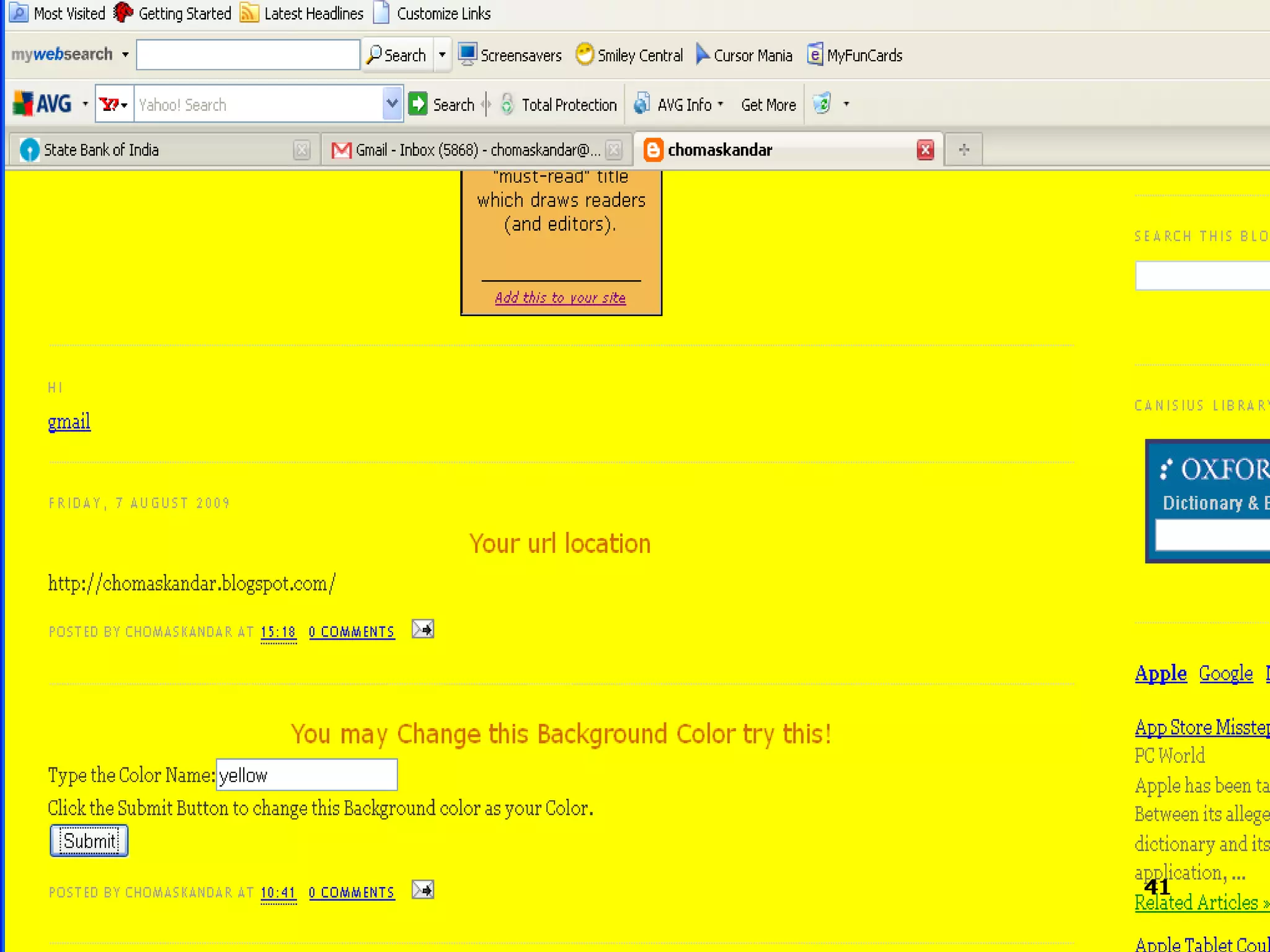The image size is (1270, 952).
Task: Click AVG Total Protection shield icon
Action: (x=507, y=104)
